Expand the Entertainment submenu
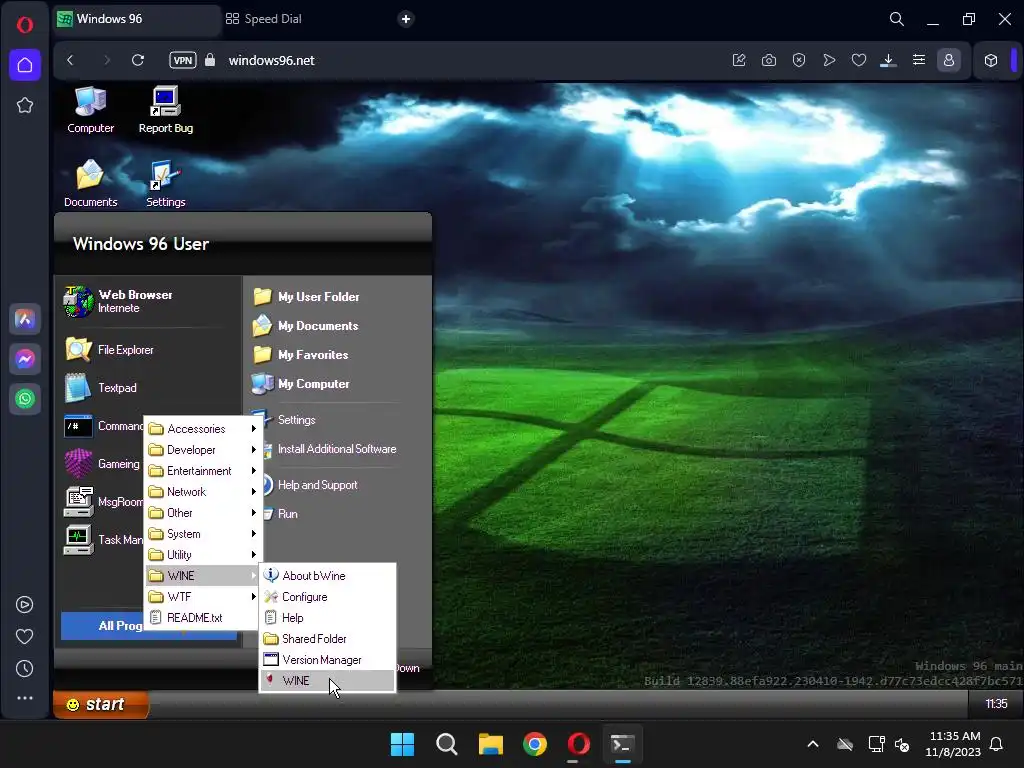The image size is (1024, 768). pyautogui.click(x=203, y=471)
